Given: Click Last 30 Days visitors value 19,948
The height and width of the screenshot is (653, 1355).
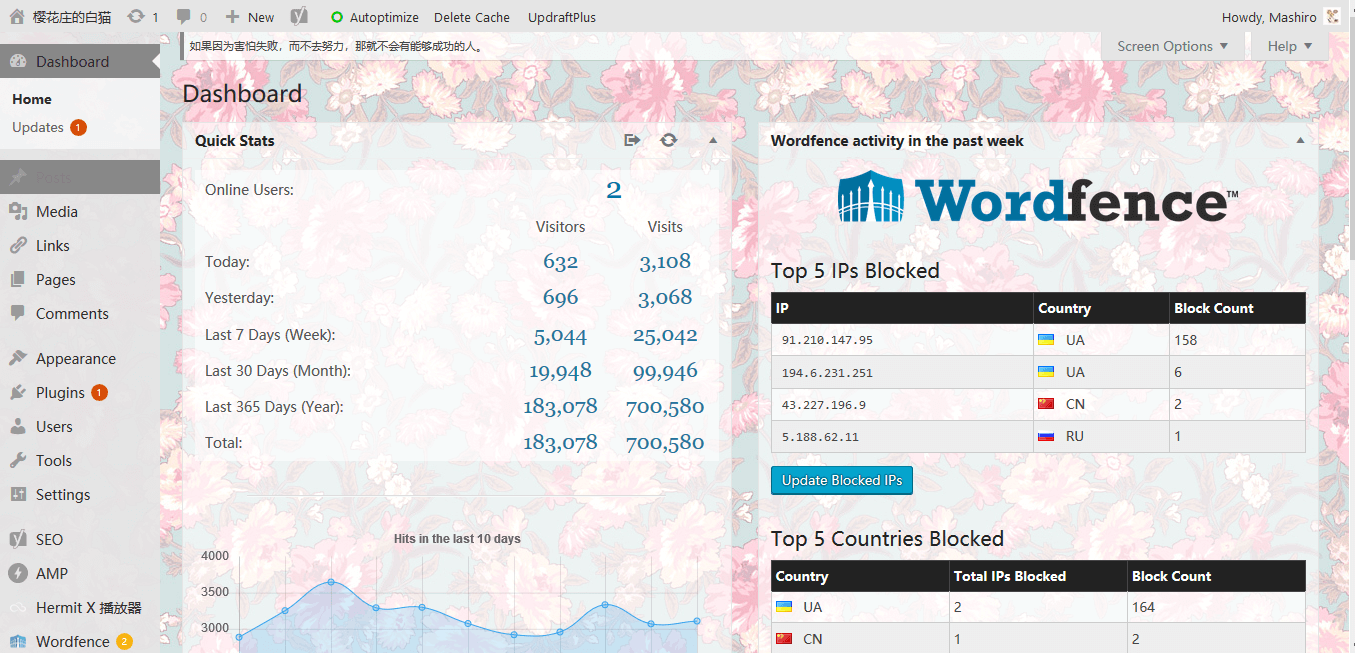Looking at the screenshot, I should pyautogui.click(x=560, y=371).
